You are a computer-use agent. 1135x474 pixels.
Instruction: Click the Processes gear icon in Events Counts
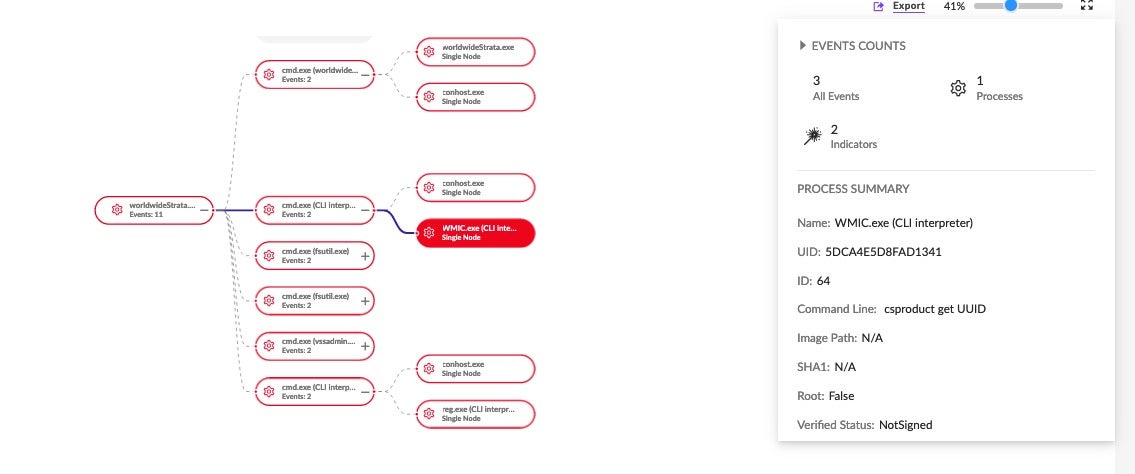coord(957,88)
